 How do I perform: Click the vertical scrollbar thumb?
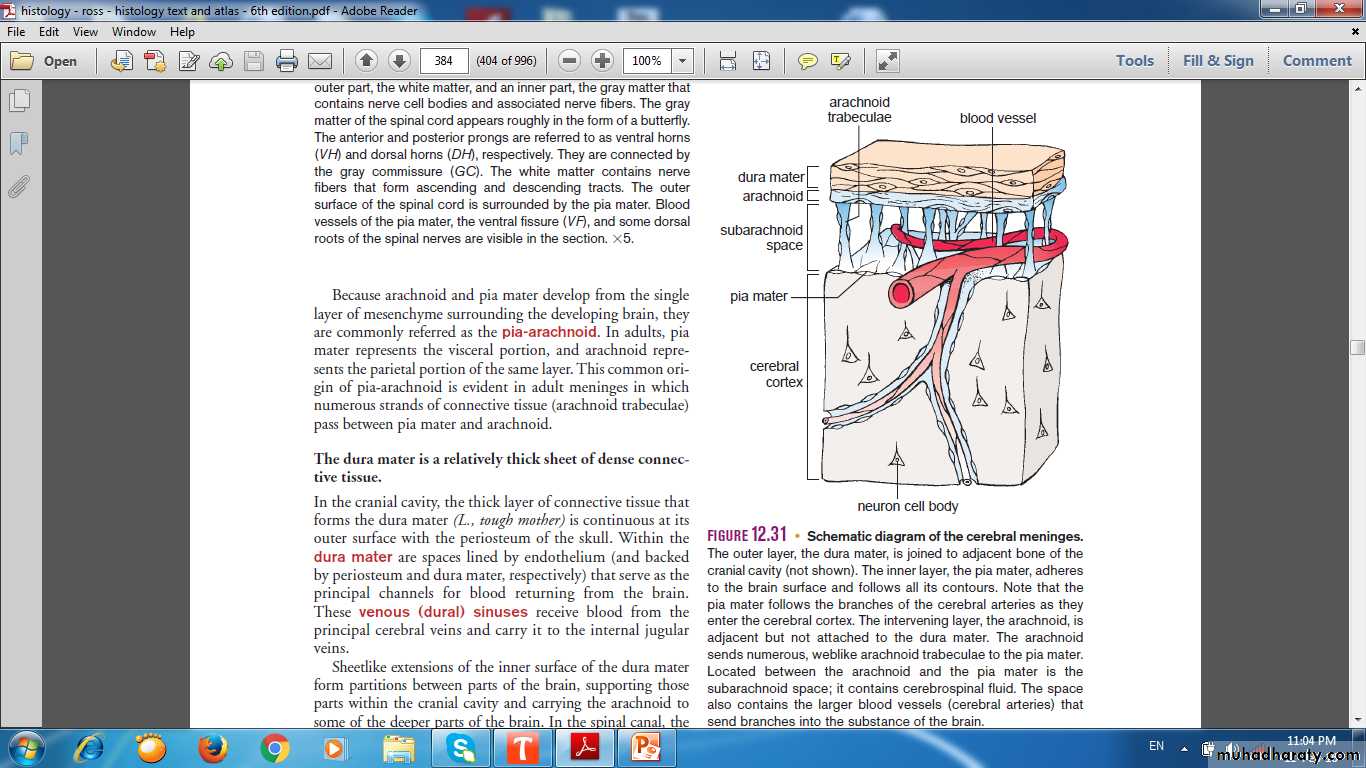coord(1357,347)
